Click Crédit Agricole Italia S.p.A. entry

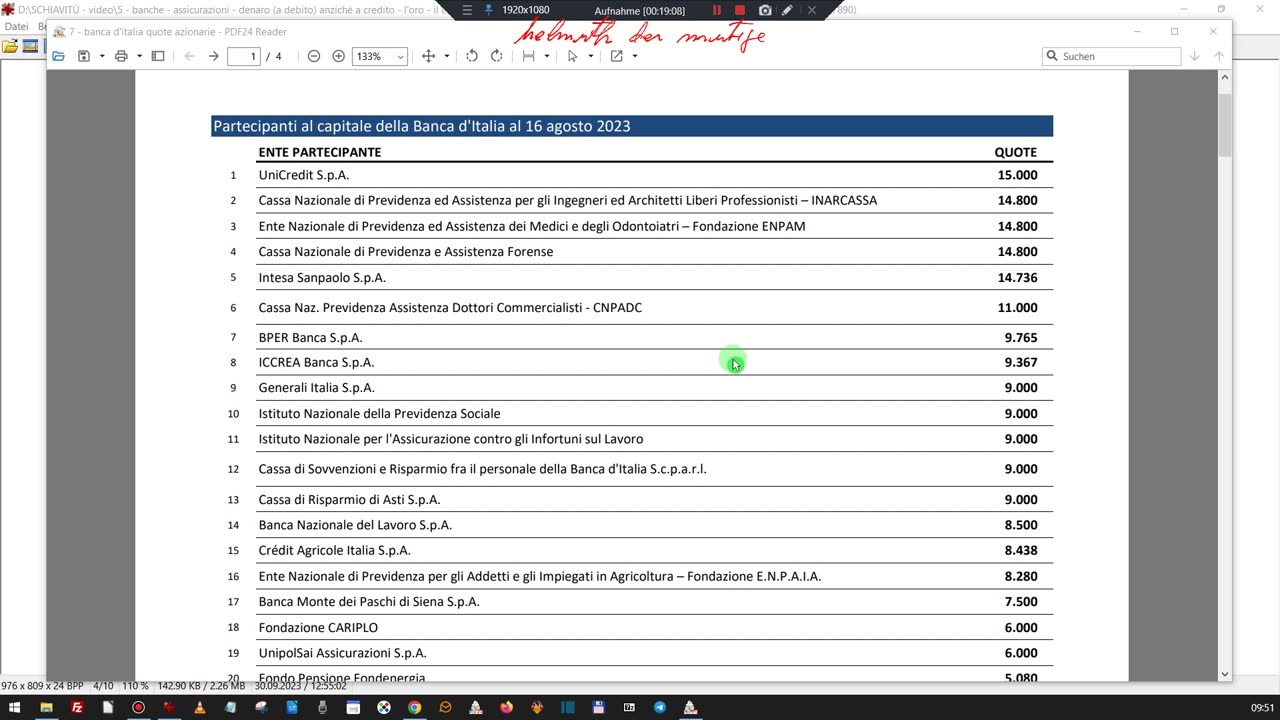(334, 551)
